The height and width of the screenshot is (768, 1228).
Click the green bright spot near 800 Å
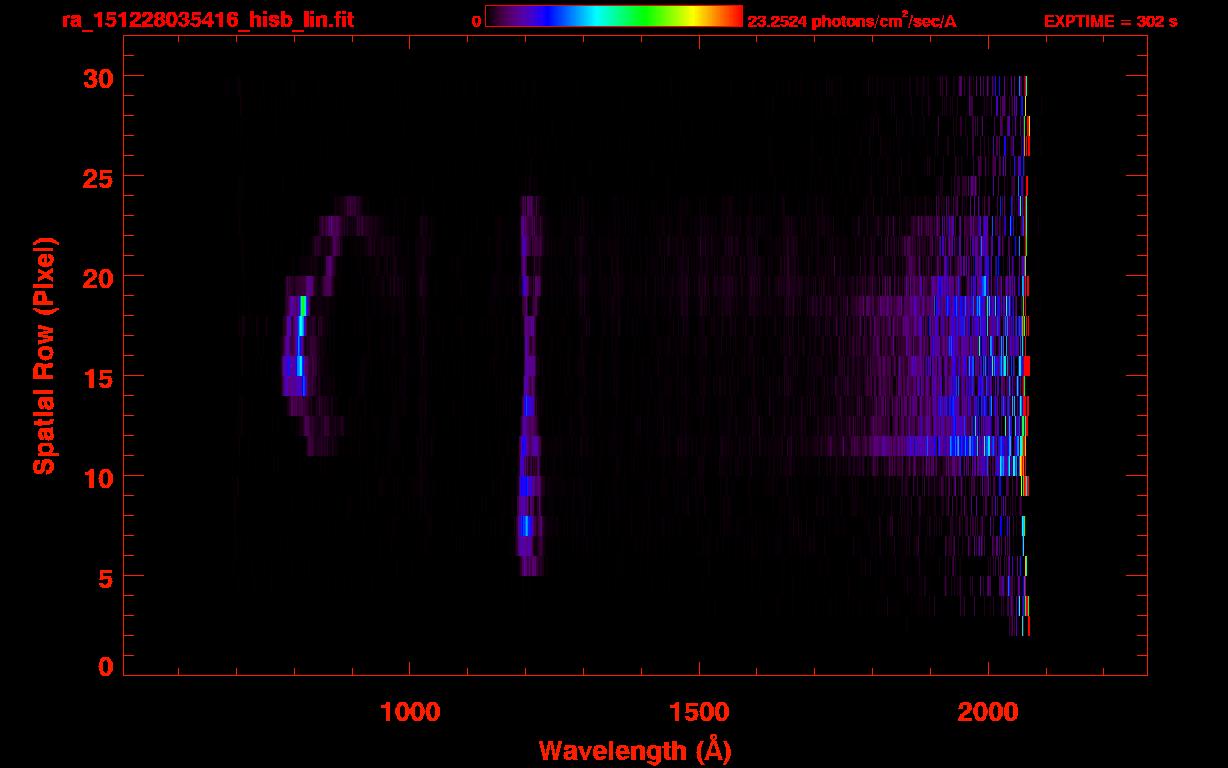tap(303, 306)
